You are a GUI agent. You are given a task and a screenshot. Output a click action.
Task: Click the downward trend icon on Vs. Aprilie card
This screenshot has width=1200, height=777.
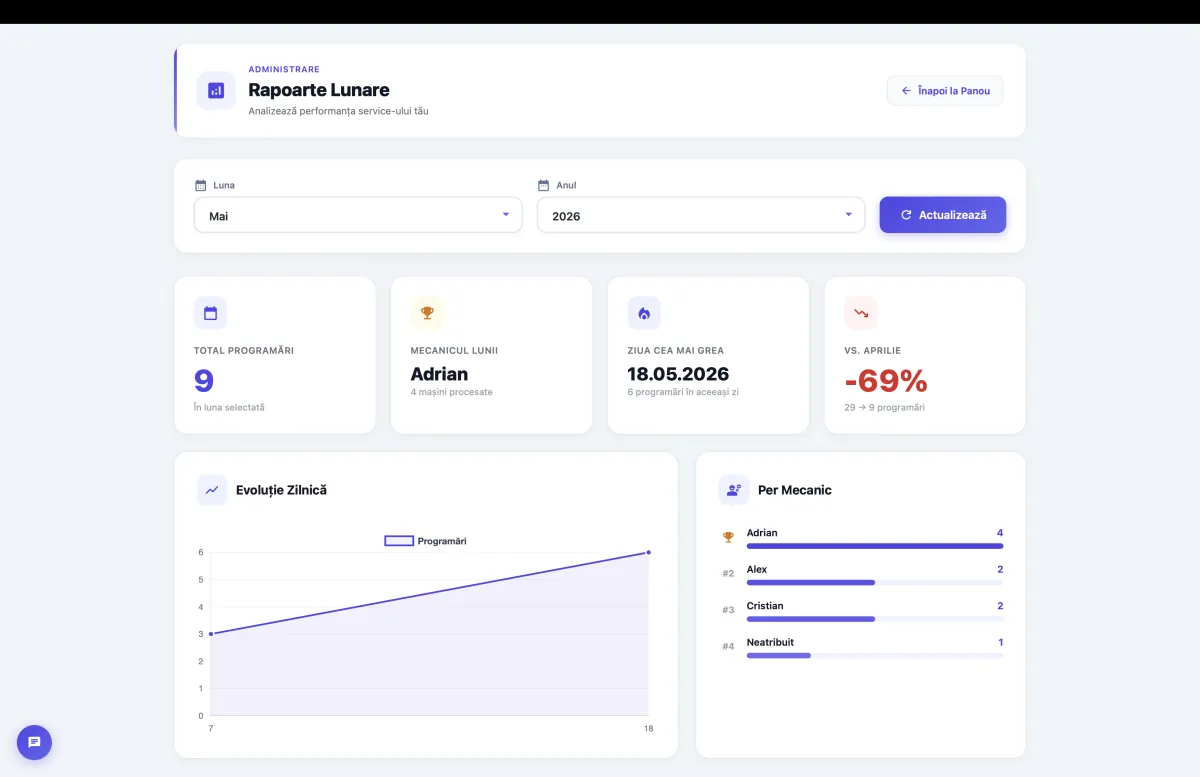tap(861, 313)
